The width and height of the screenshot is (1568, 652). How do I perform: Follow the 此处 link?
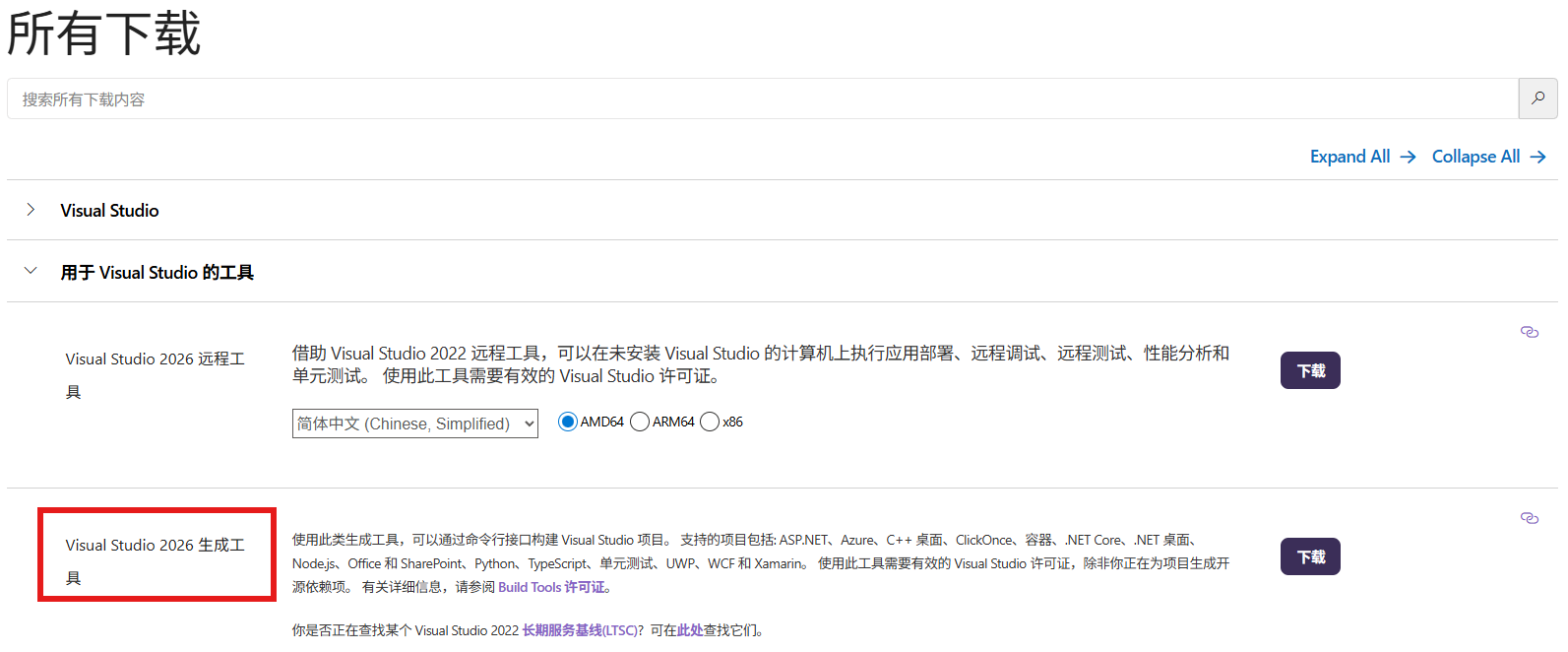pos(689,630)
